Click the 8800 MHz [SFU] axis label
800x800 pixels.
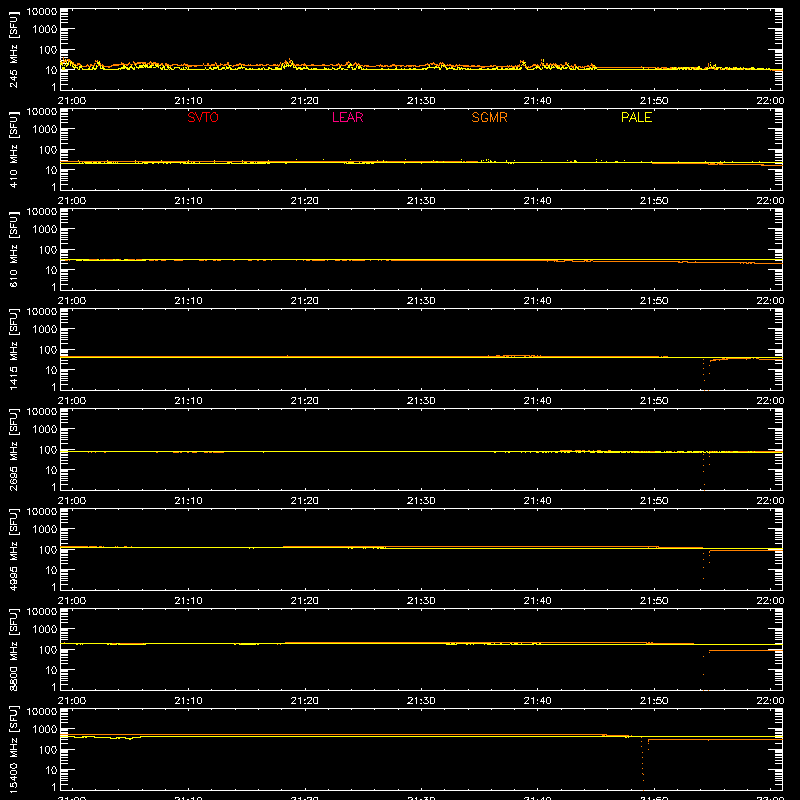click(13, 649)
